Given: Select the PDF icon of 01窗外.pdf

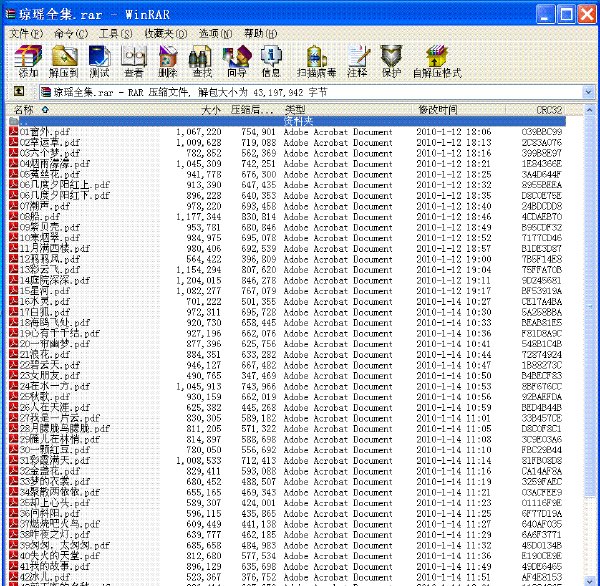Looking at the screenshot, I should click(x=13, y=131).
